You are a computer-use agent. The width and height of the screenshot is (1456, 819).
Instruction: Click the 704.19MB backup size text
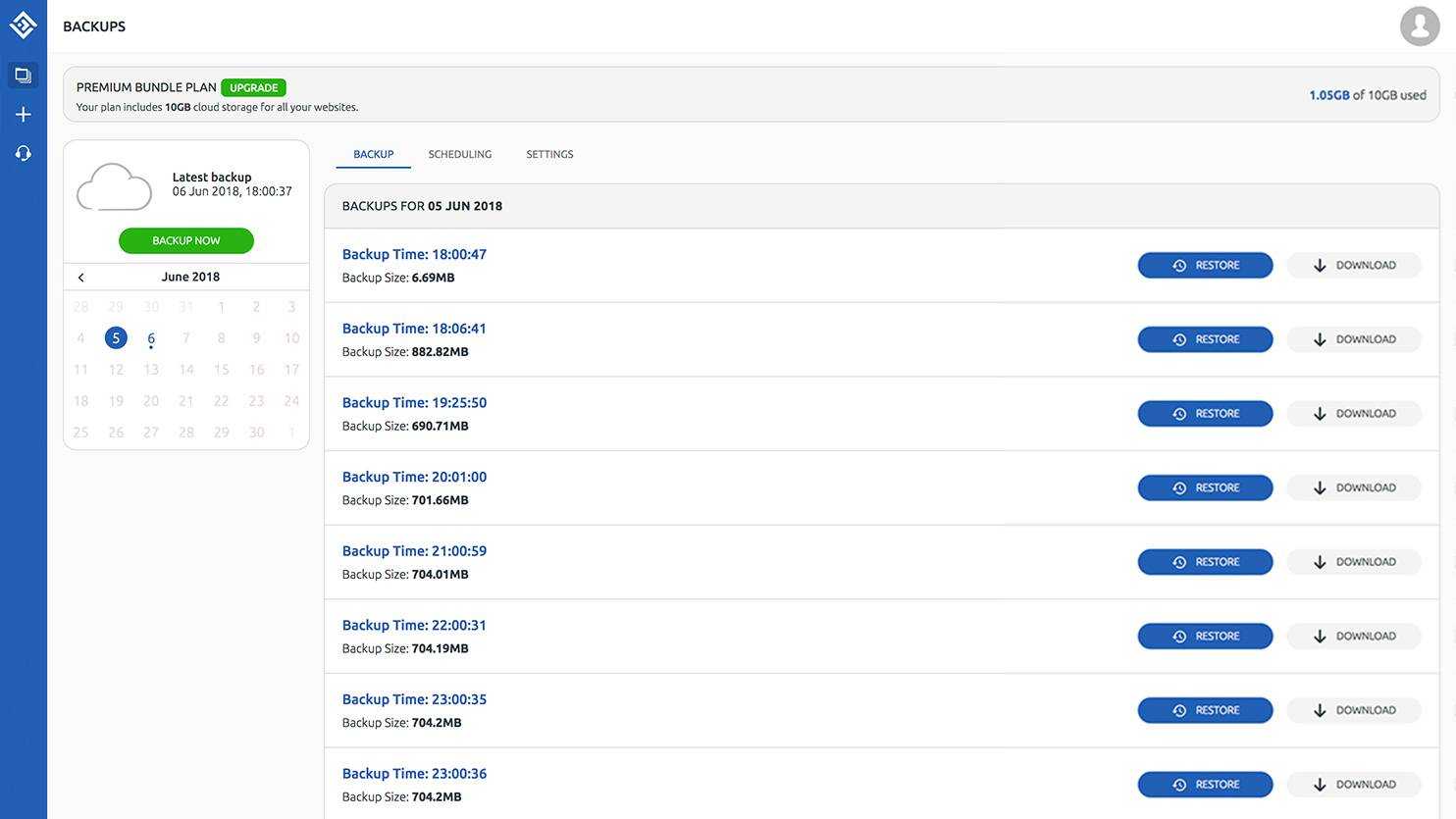click(x=441, y=648)
